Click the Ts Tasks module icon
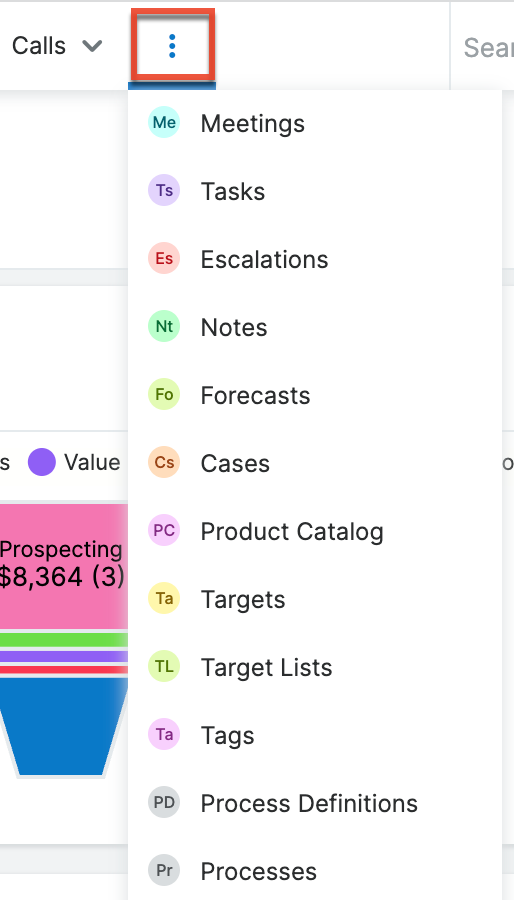The height and width of the screenshot is (900, 514). tap(164, 190)
